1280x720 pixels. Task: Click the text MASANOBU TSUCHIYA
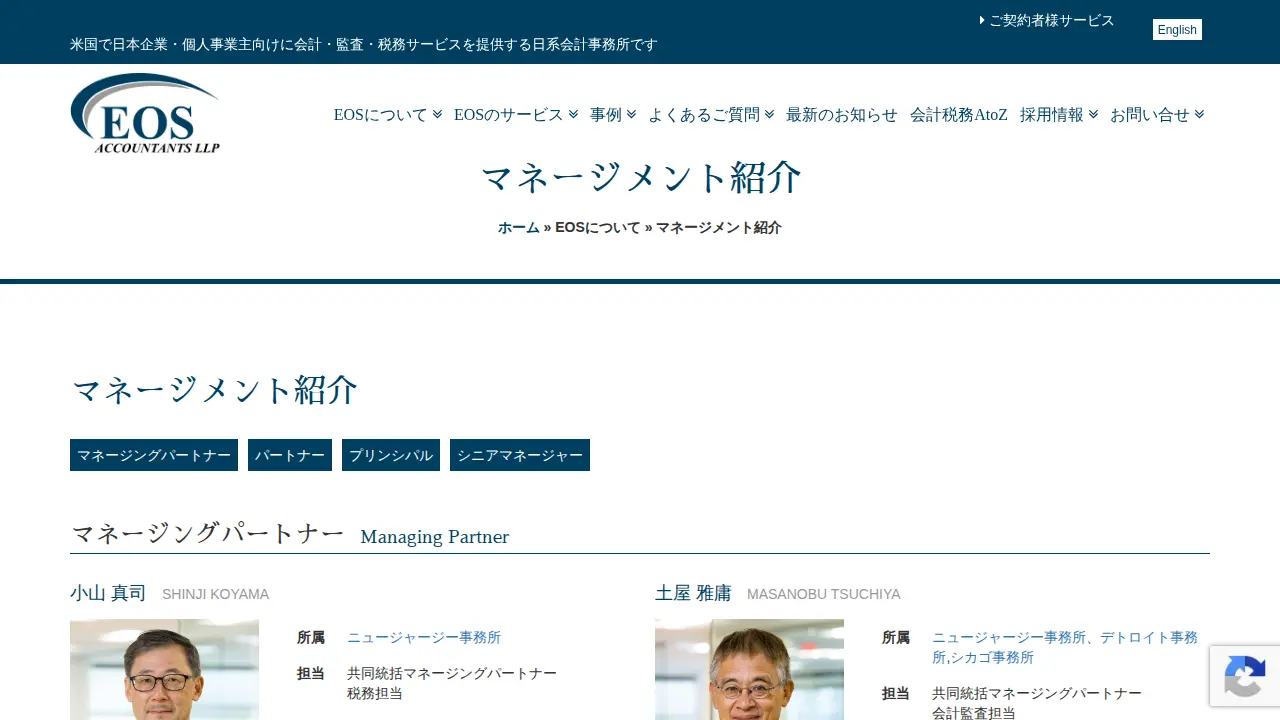coord(824,594)
